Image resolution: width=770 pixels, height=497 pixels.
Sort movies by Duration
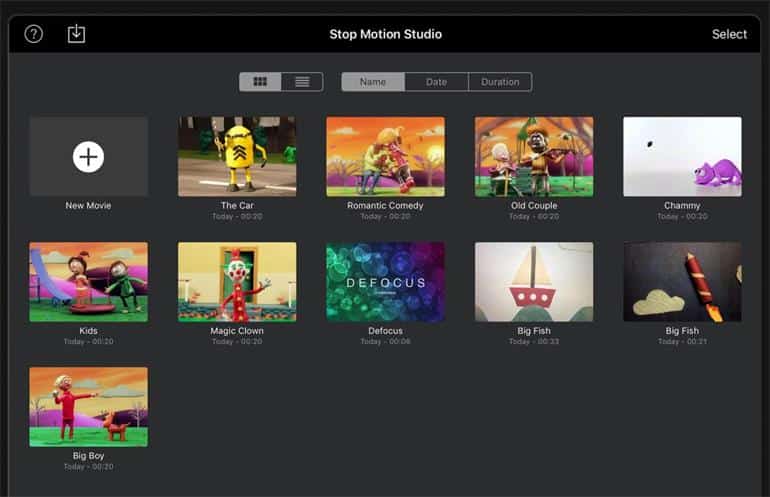pyautogui.click(x=500, y=82)
